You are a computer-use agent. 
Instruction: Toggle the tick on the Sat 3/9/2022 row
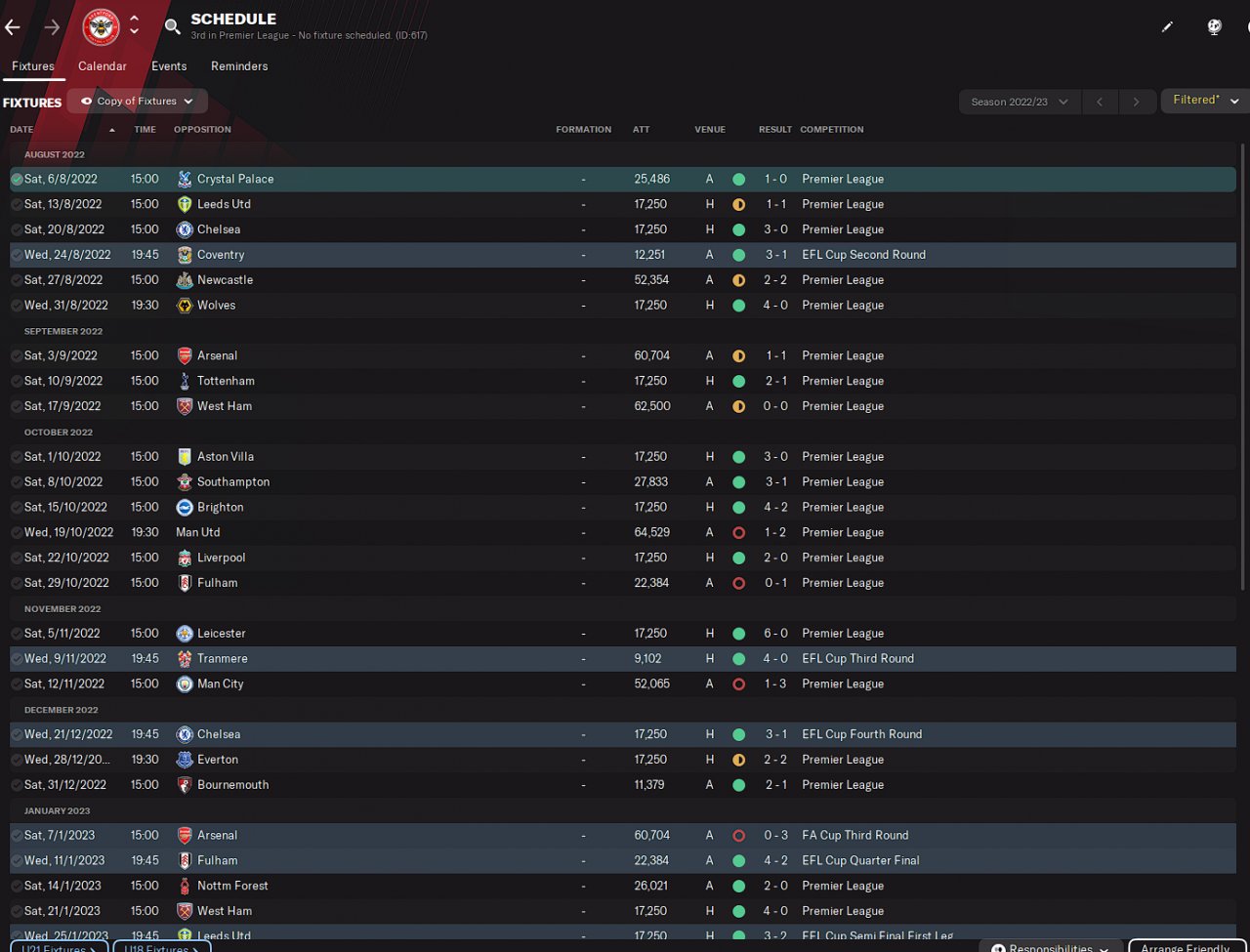(x=17, y=356)
